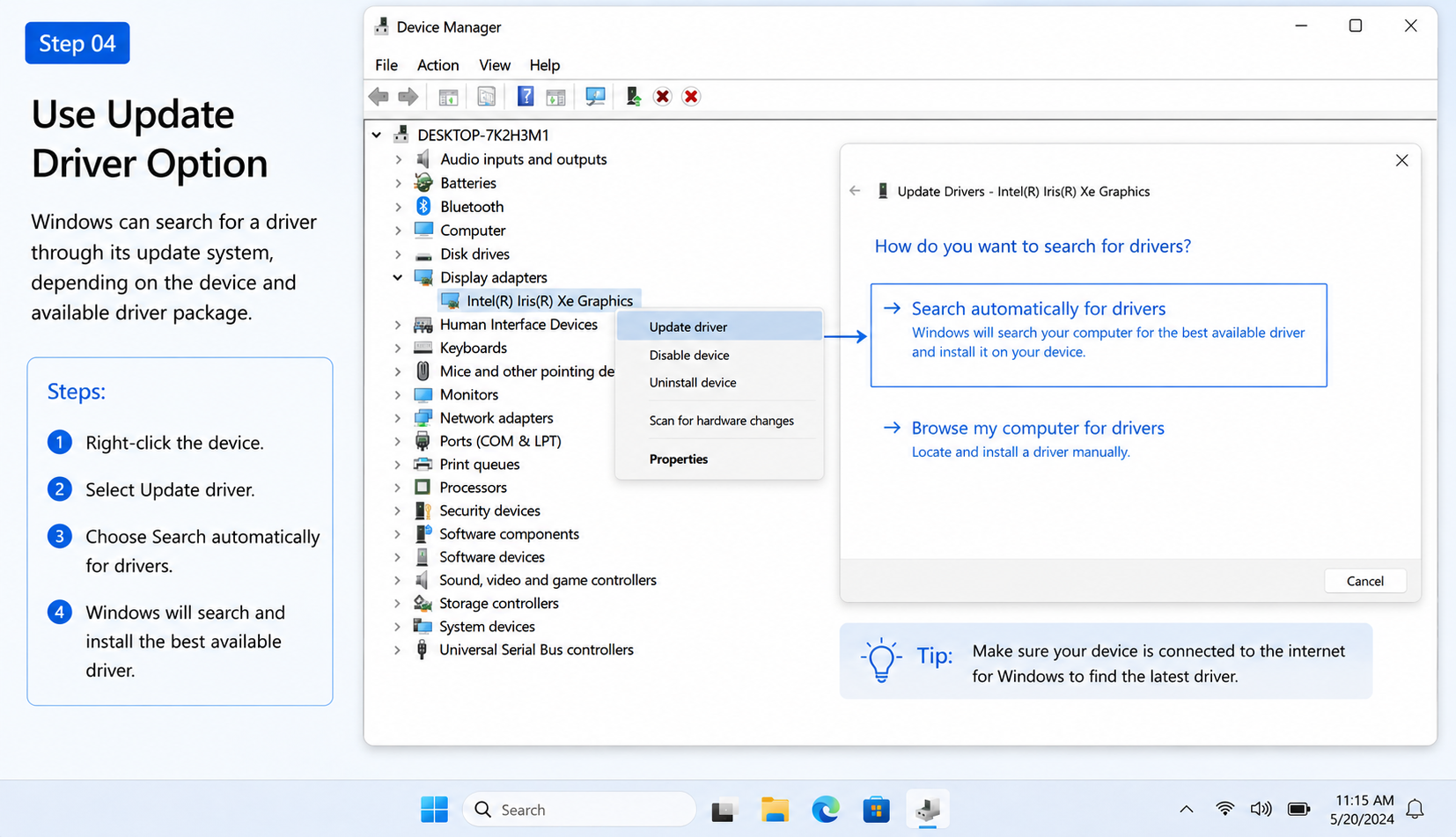
Task: Expand the Sound, video and game controllers node
Action: [398, 580]
